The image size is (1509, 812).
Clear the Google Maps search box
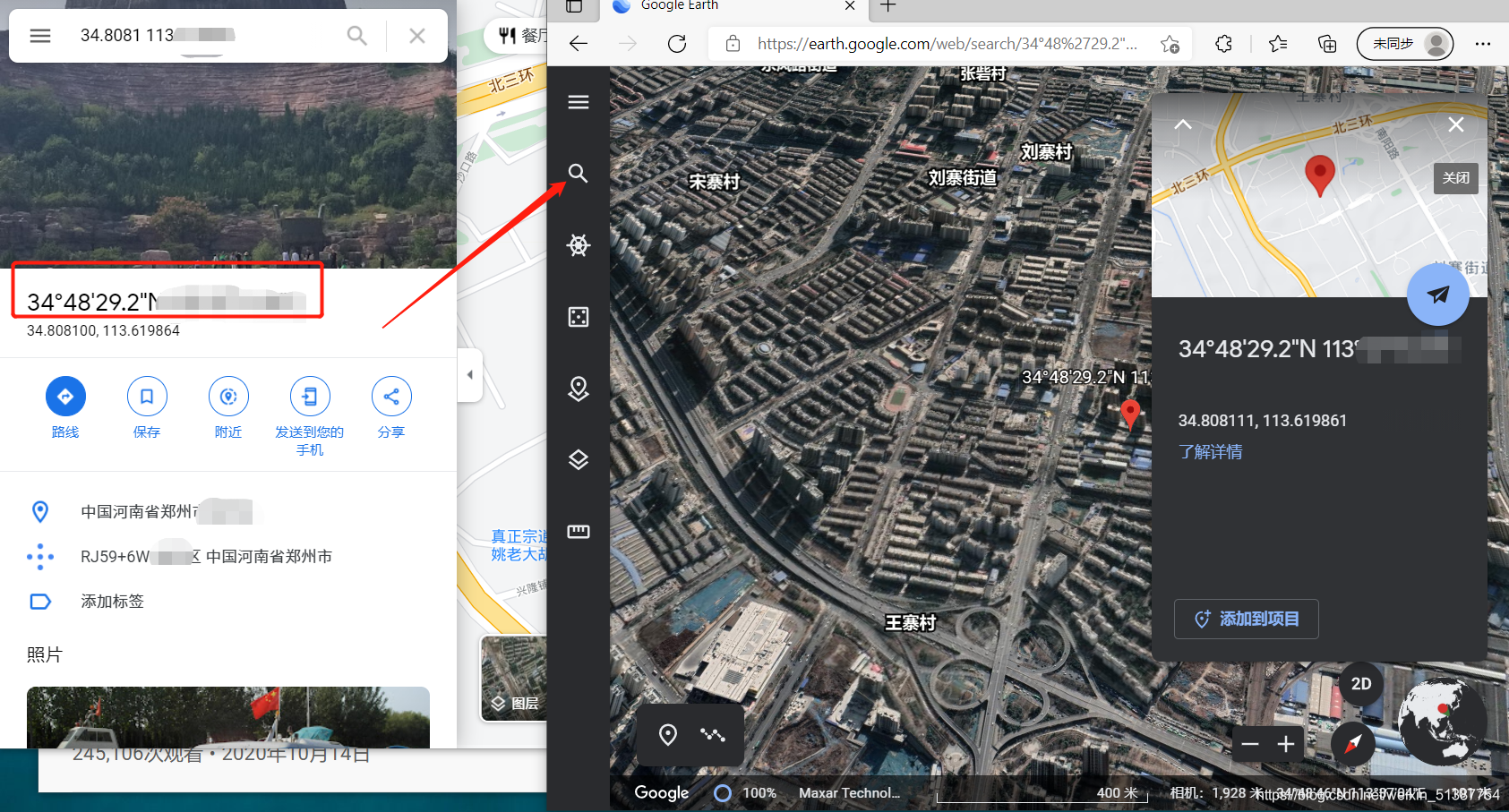[417, 36]
